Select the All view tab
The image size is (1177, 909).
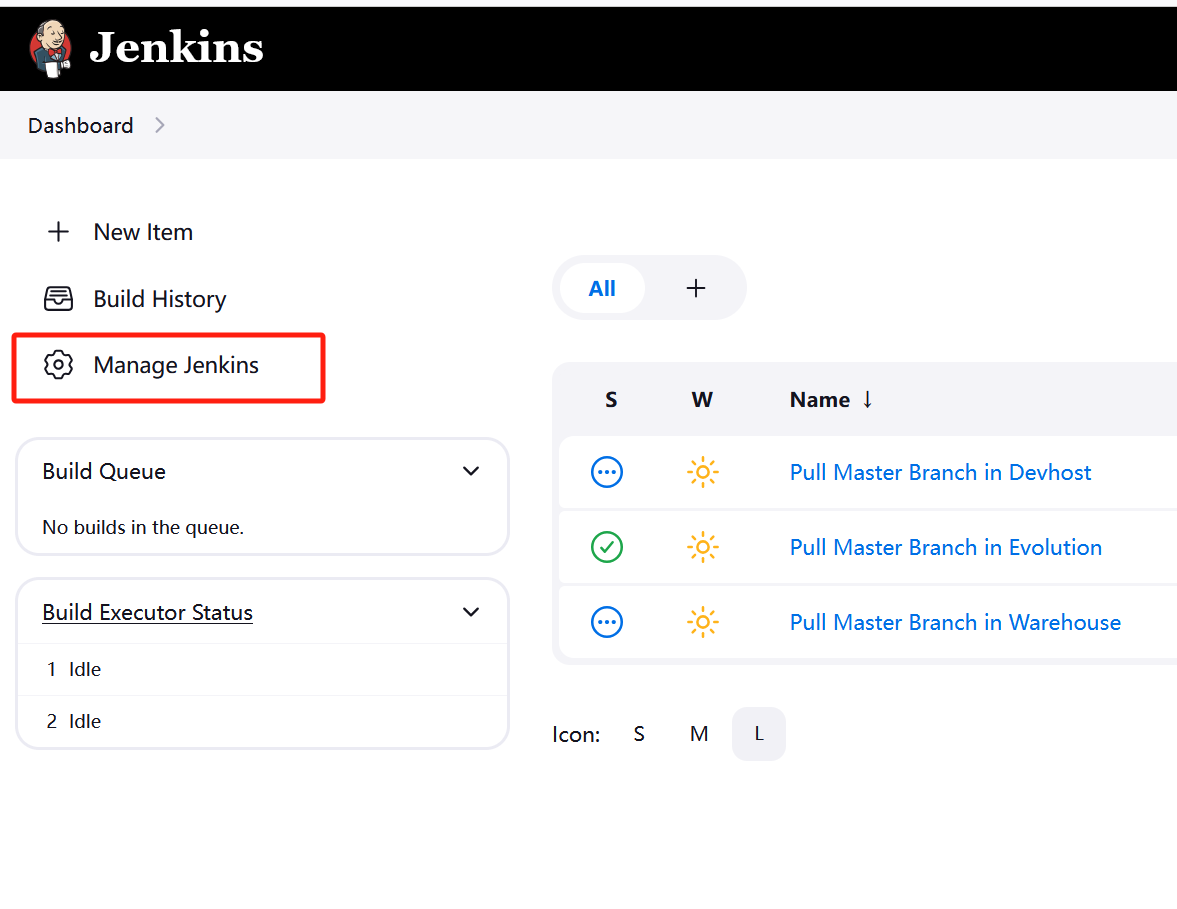tap(602, 288)
